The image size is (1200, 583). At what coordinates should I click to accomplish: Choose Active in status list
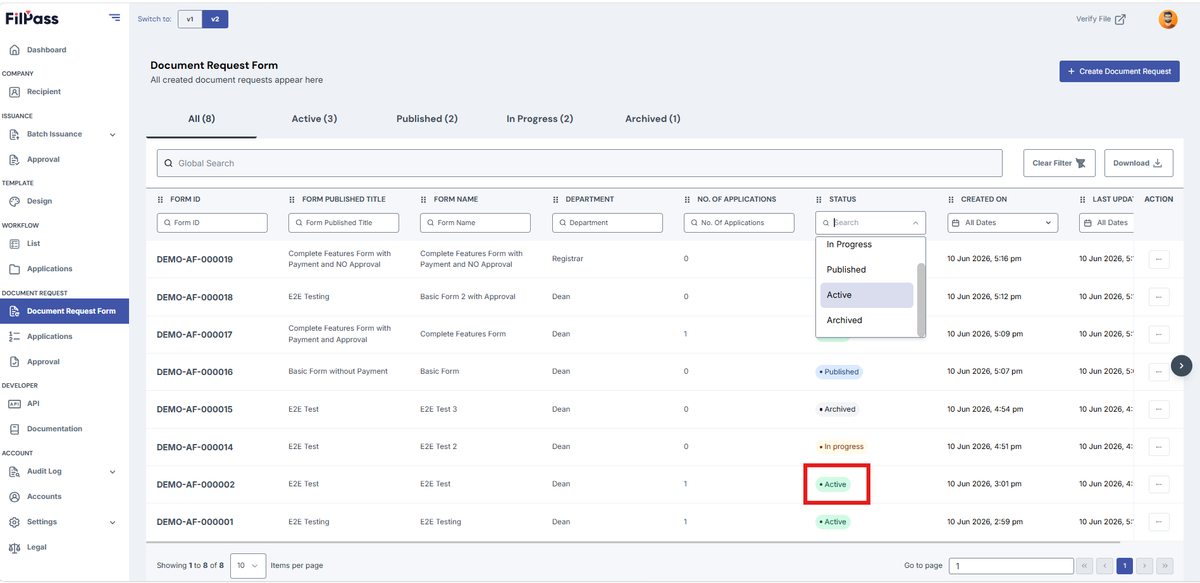point(867,295)
